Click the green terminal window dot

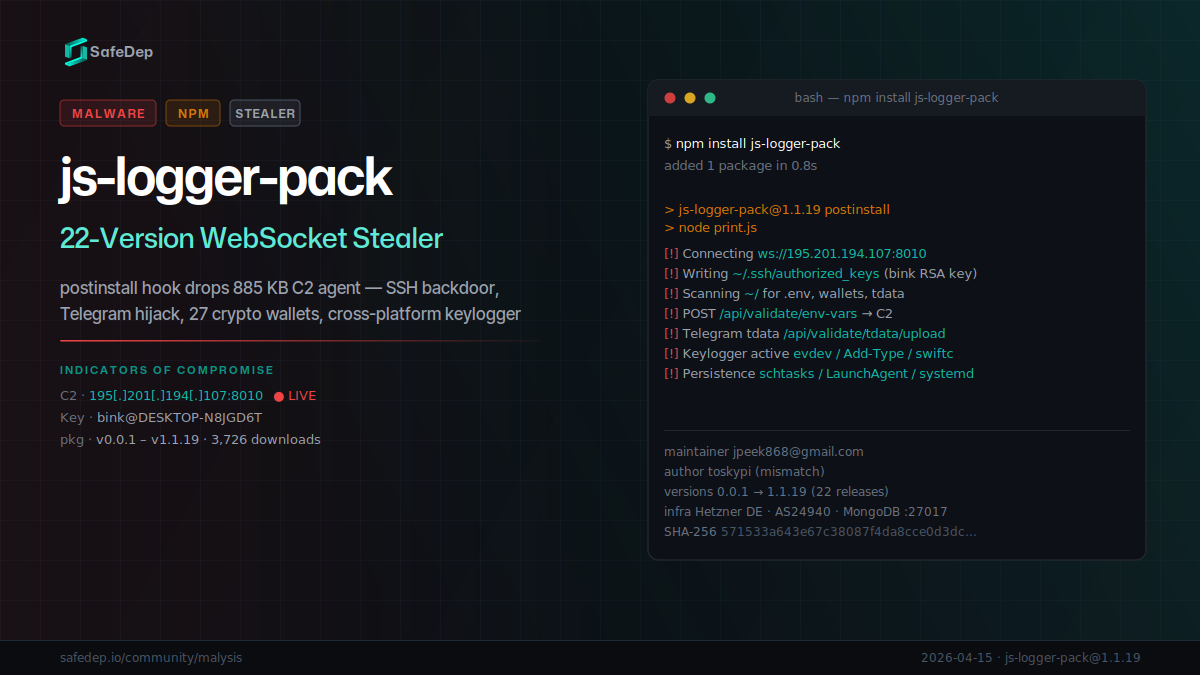click(x=710, y=98)
